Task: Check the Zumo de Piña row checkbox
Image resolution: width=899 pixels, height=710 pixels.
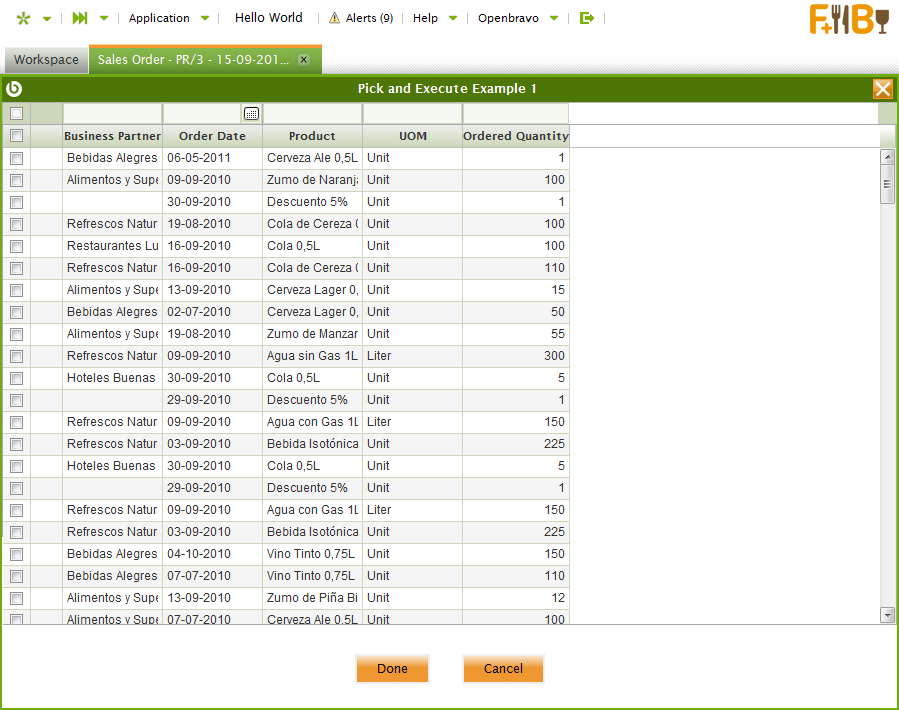Action: click(17, 598)
